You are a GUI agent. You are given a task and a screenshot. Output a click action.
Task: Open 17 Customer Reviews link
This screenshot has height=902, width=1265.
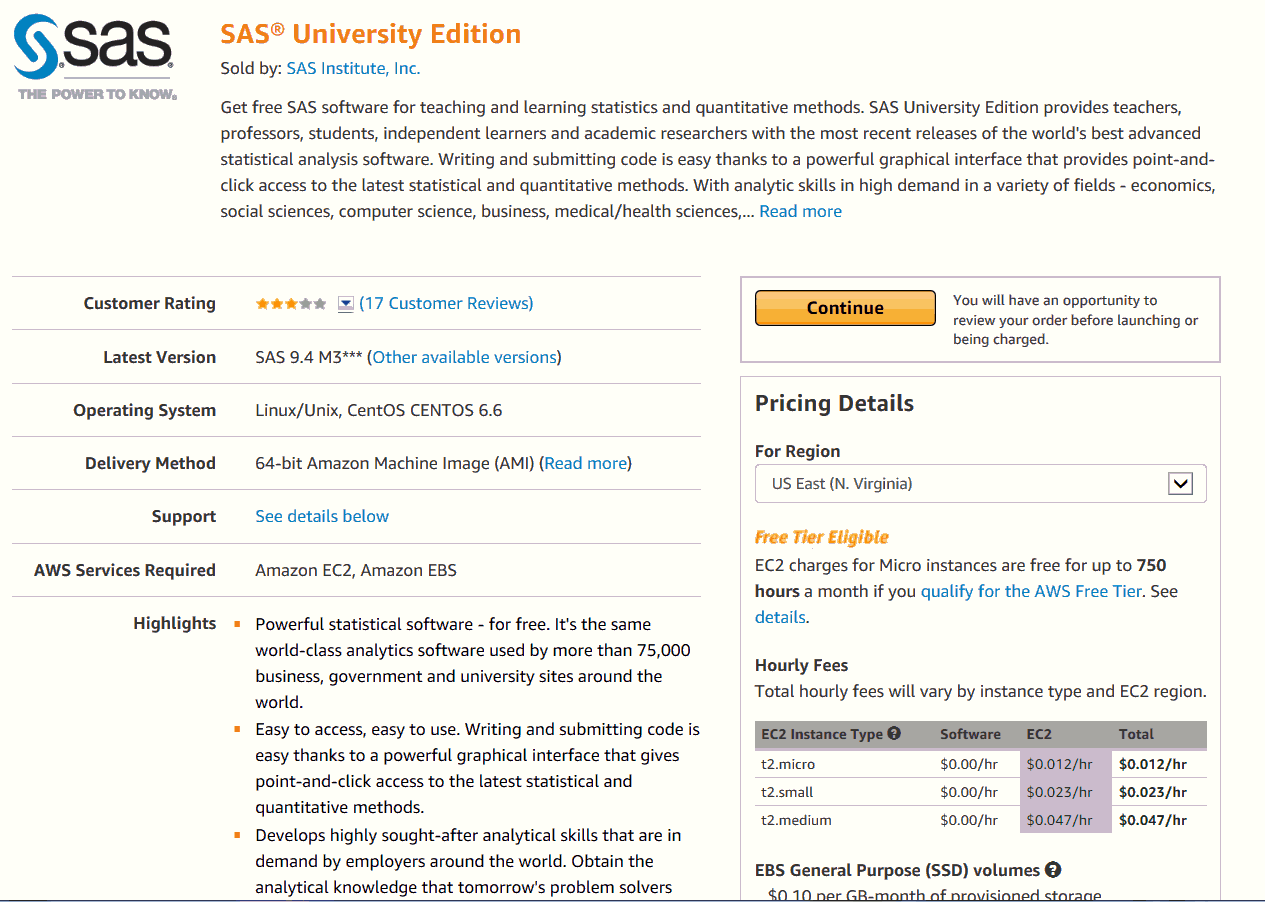446,303
